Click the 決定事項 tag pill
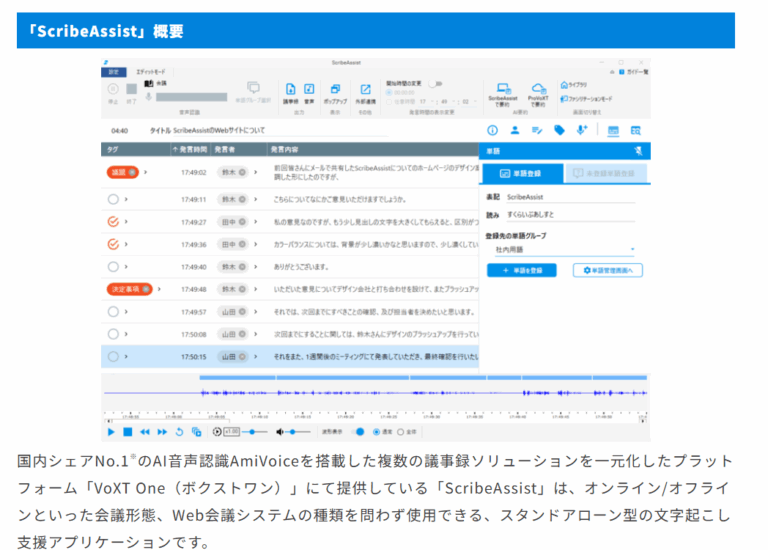Screen dimensions: 768x550 [x=129, y=289]
